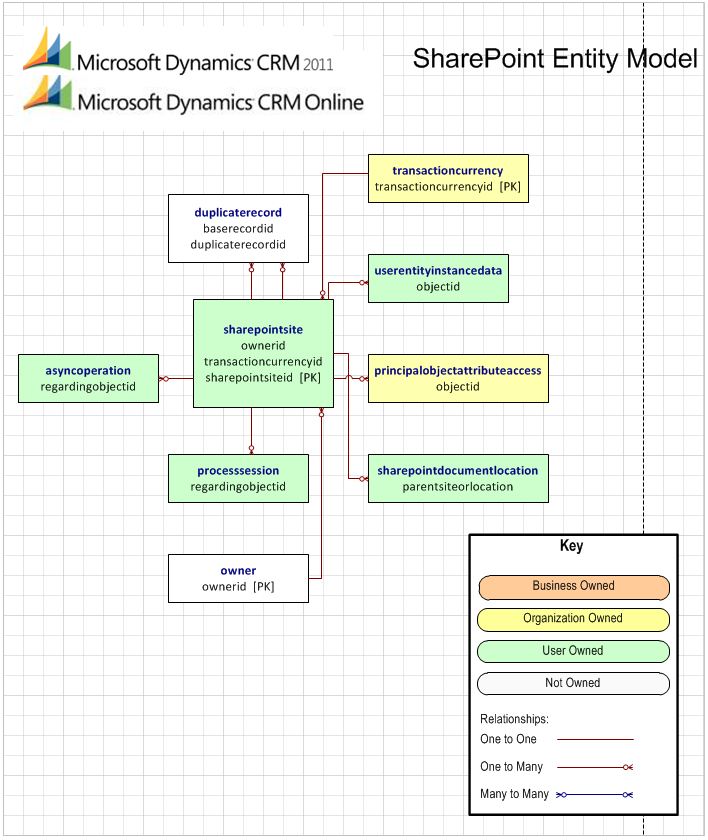This screenshot has width=708, height=840.
Task: Click the Many to Many line sample
Action: pos(594,794)
